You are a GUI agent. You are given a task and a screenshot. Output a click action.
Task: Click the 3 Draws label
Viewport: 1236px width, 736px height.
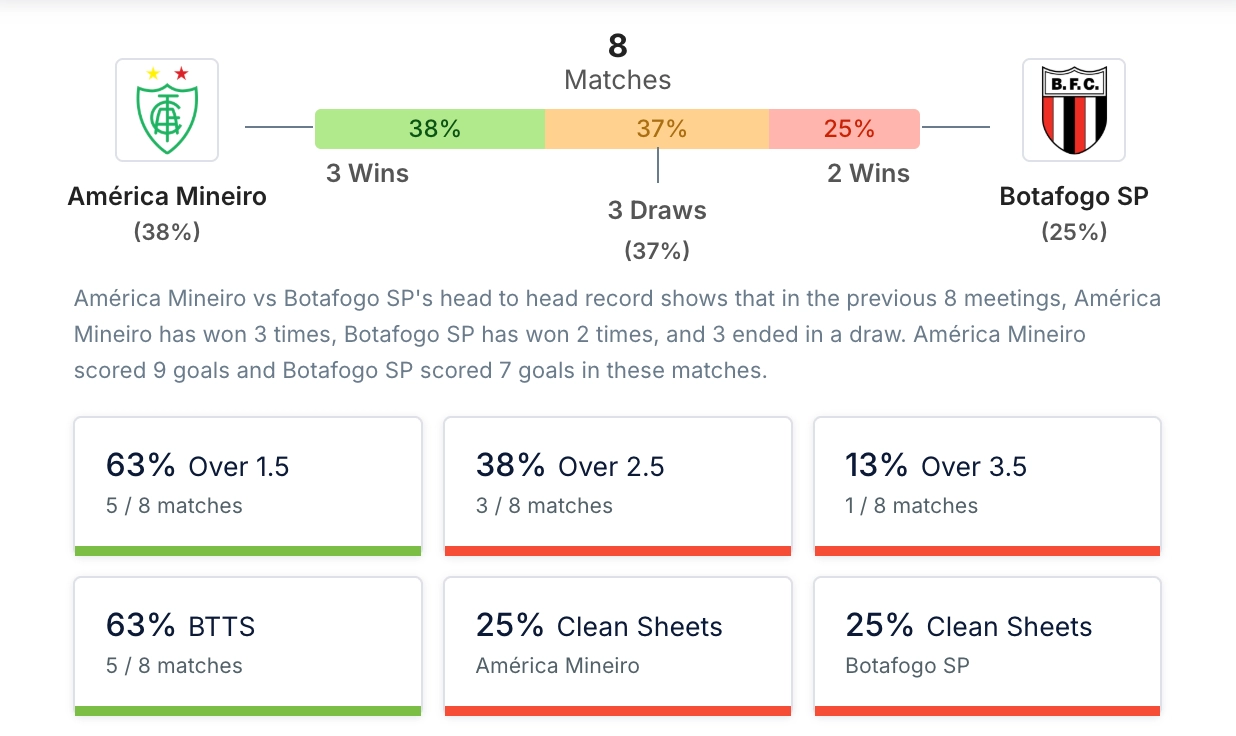pyautogui.click(x=657, y=211)
